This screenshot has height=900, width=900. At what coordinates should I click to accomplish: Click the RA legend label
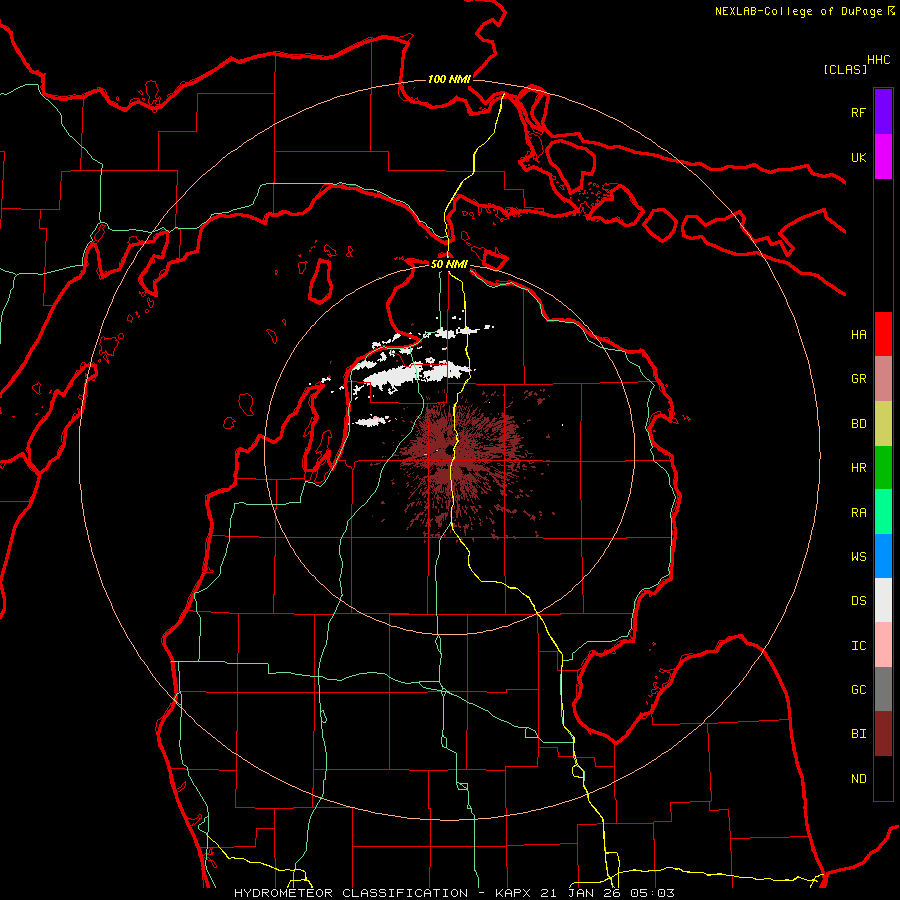tap(858, 513)
